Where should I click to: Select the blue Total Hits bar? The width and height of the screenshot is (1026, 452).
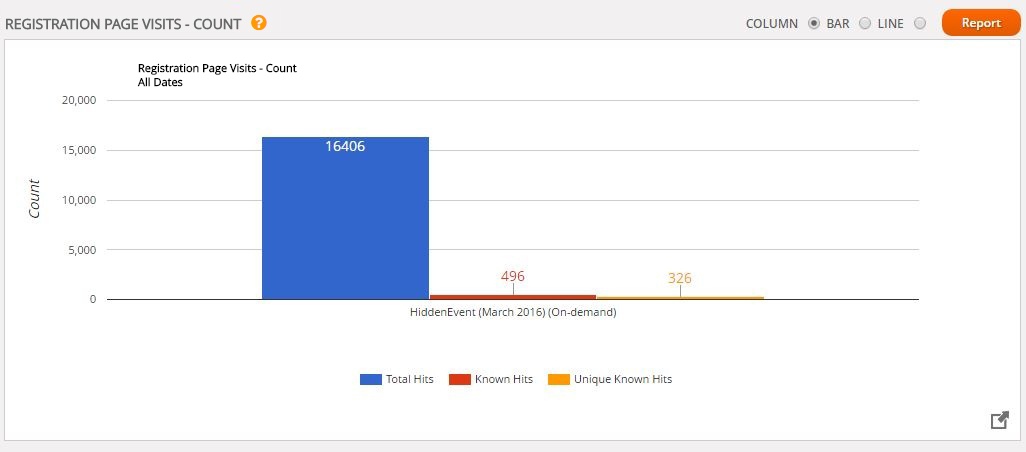[345, 218]
